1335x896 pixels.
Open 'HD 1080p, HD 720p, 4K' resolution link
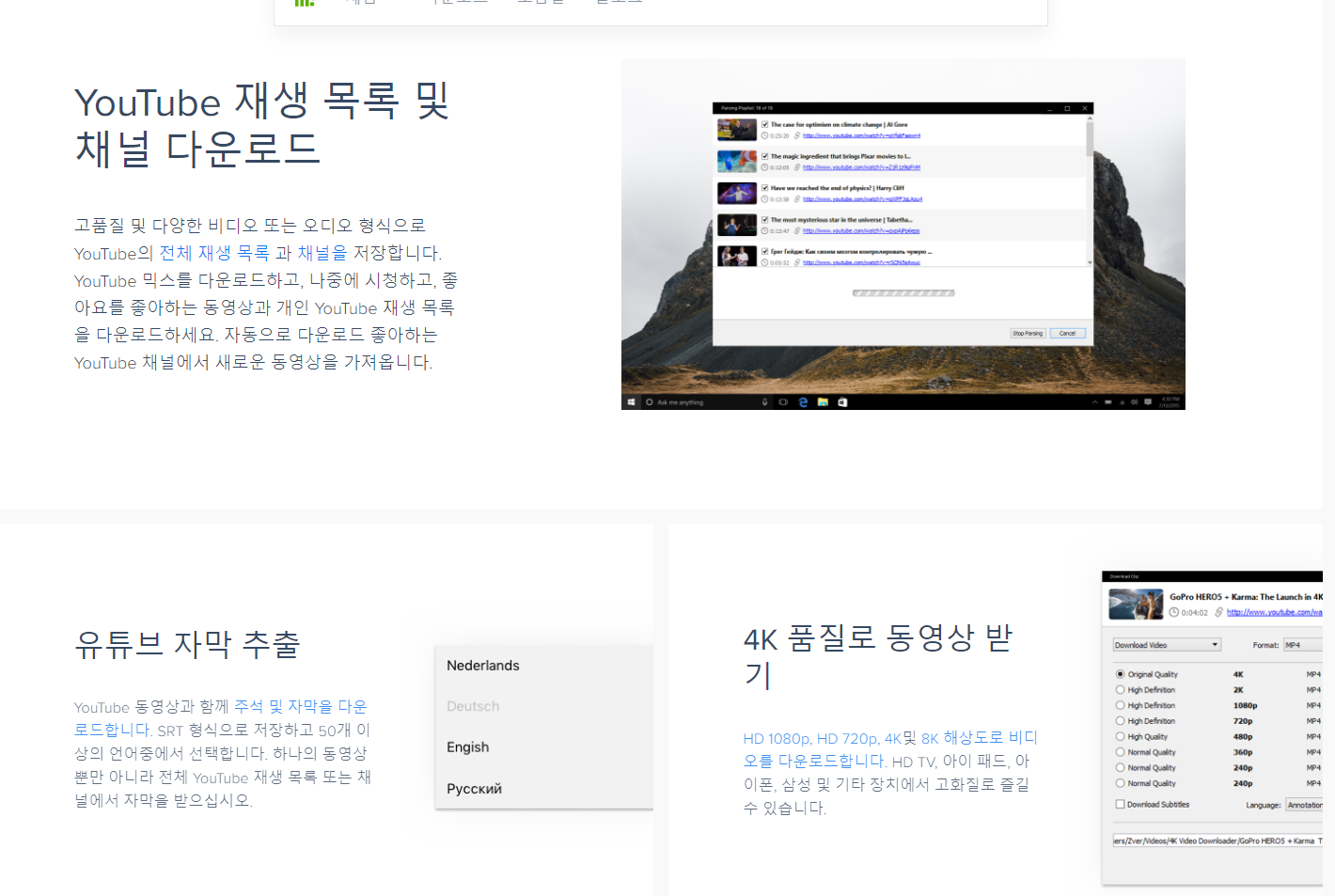click(822, 739)
